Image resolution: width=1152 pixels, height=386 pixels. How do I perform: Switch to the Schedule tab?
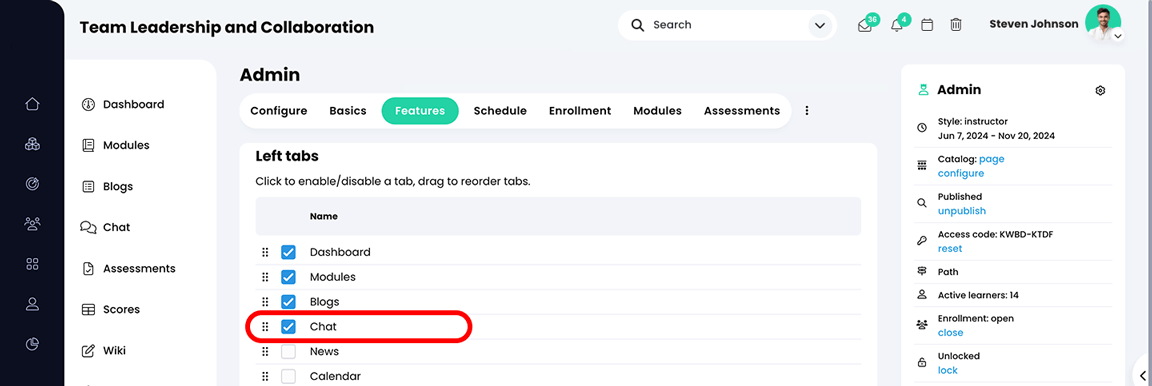click(x=500, y=111)
